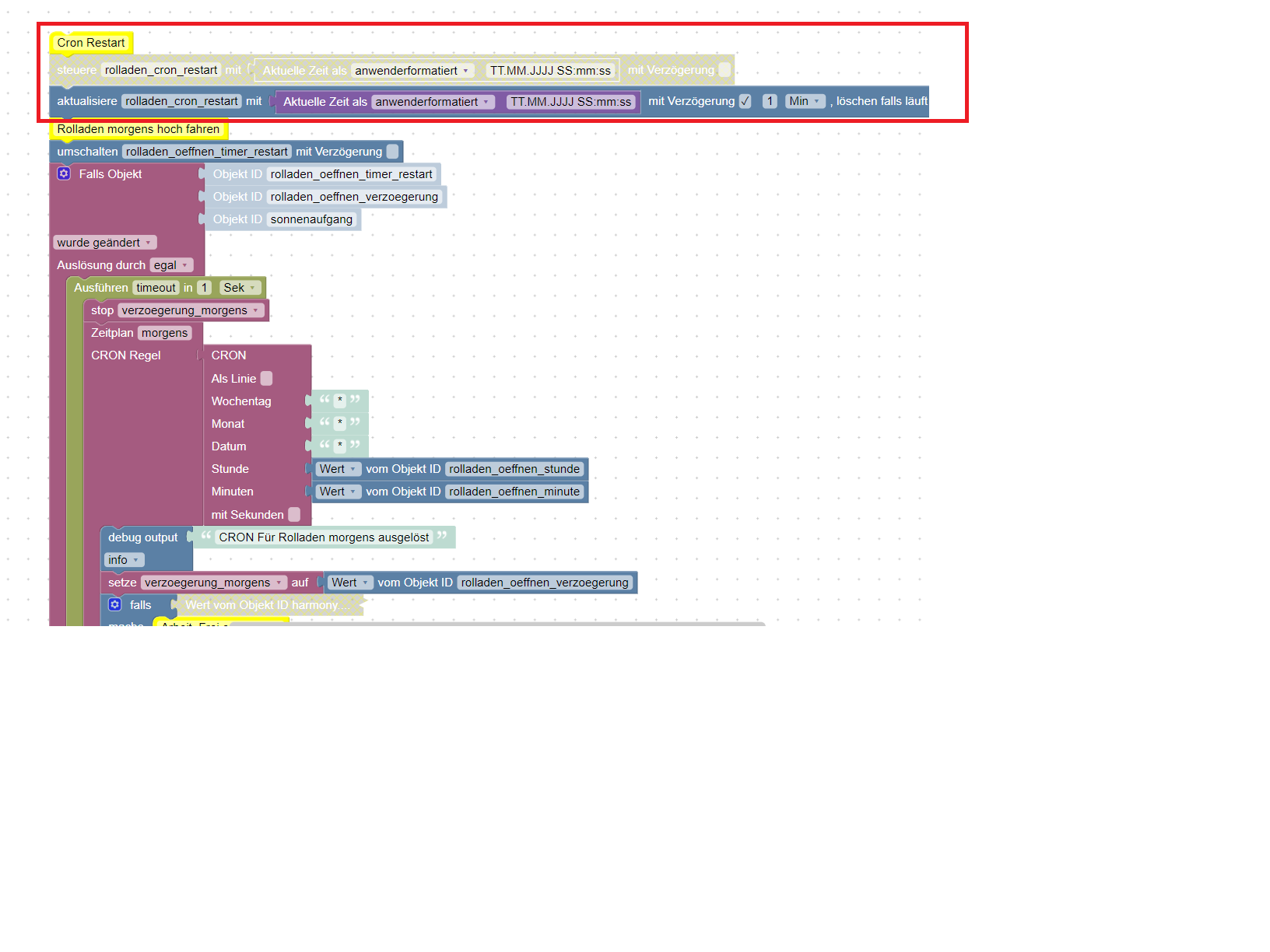Viewport: 1270px width, 952px height.
Task: Click the 'rolladen_cron_restart' field in the steuere block
Action: [161, 70]
